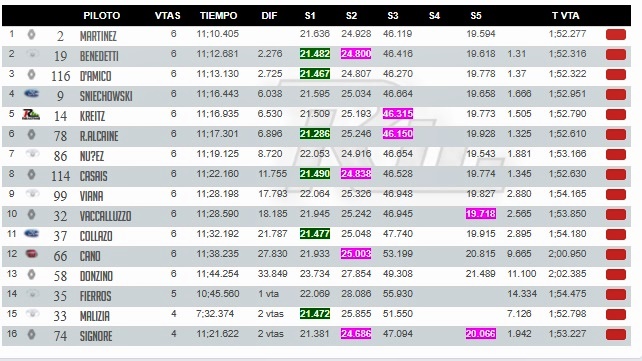Click the red button in Martinez's row

(616, 35)
